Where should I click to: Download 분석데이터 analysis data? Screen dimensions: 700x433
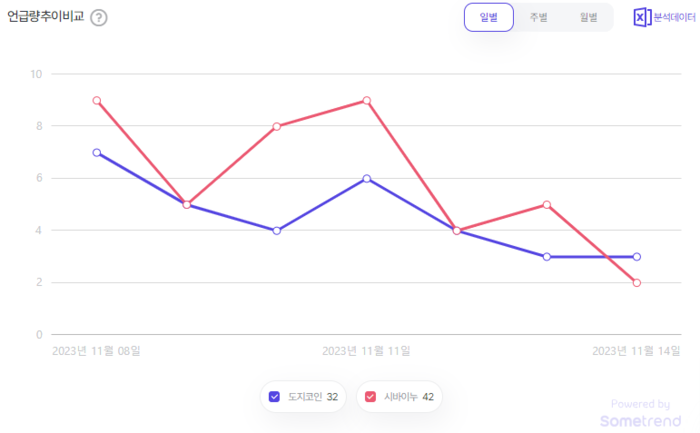tap(674, 17)
